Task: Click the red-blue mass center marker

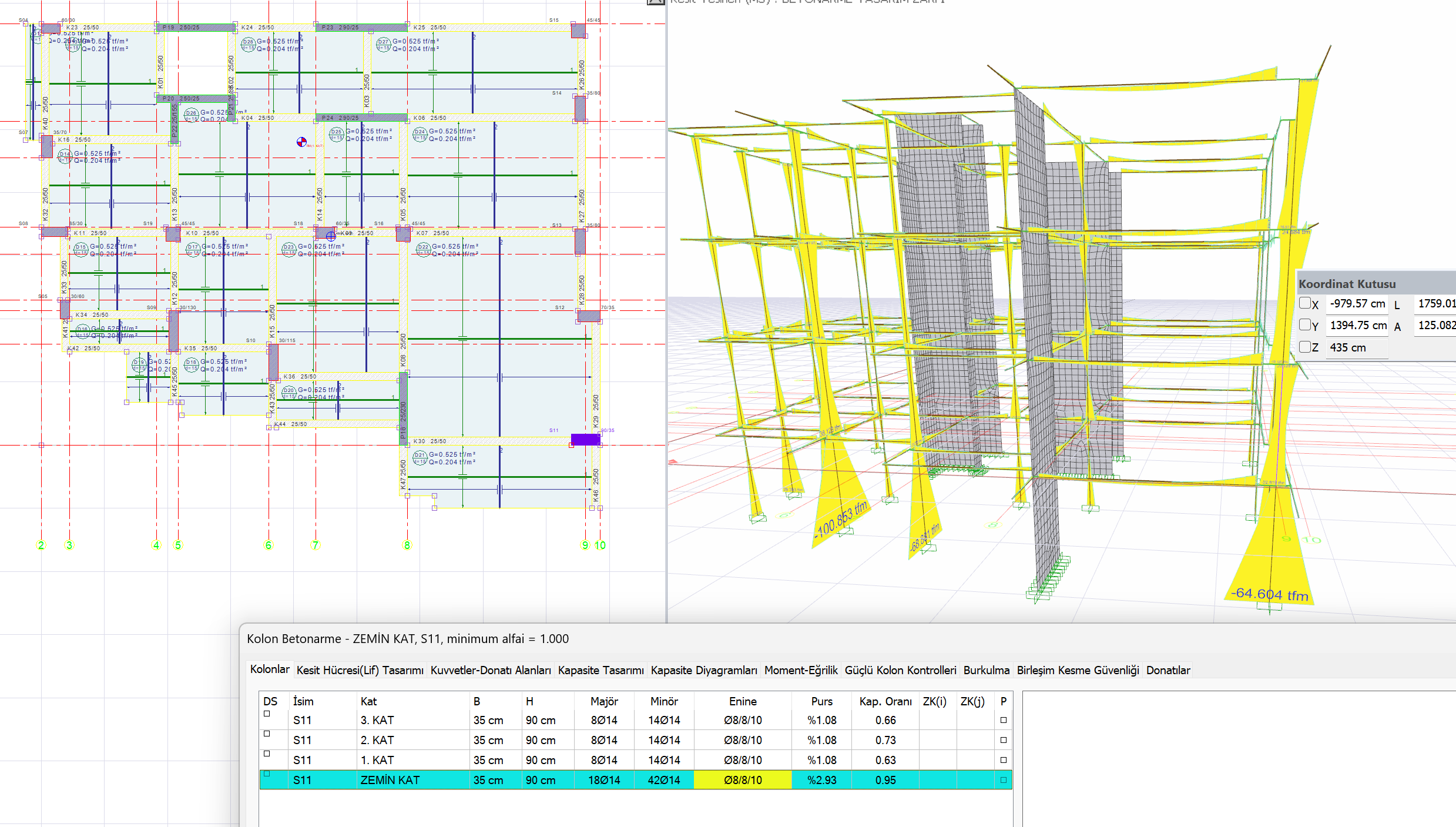Action: click(301, 142)
